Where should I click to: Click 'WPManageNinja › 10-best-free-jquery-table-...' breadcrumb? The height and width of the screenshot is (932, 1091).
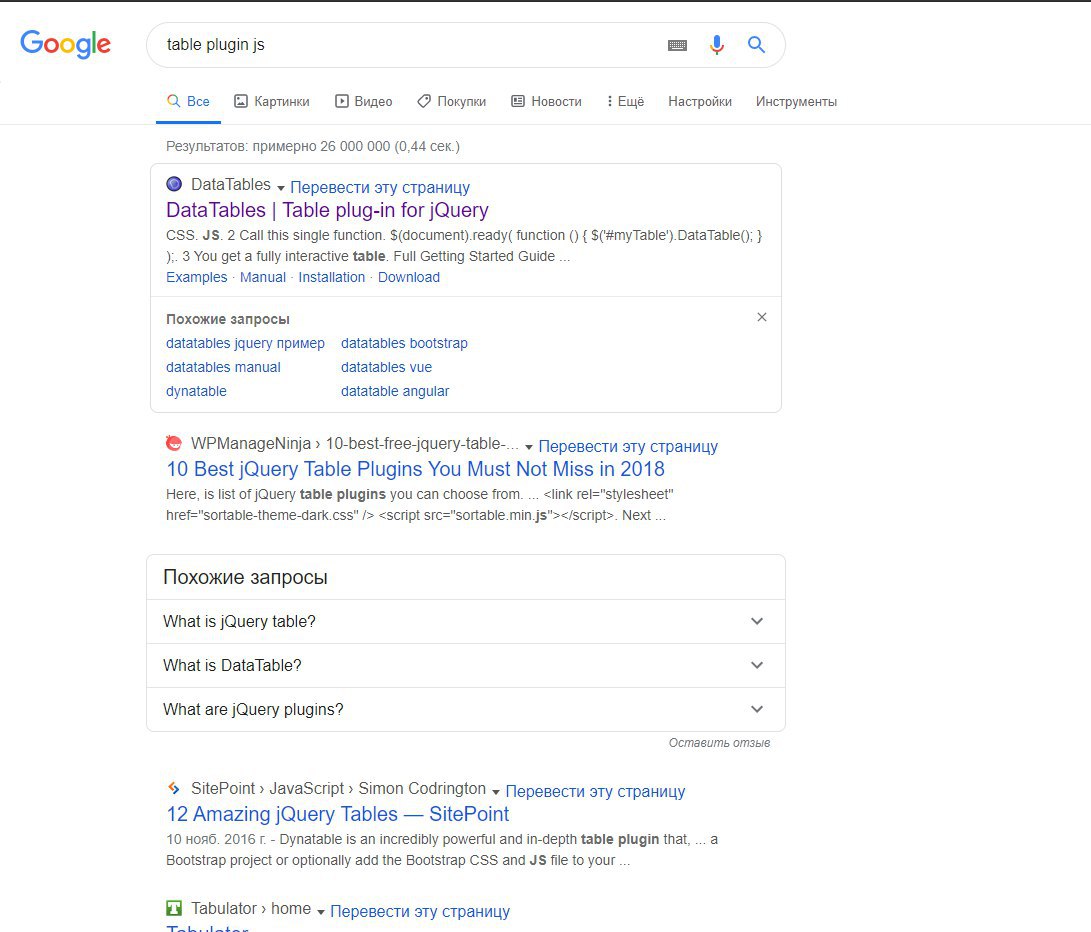(355, 443)
